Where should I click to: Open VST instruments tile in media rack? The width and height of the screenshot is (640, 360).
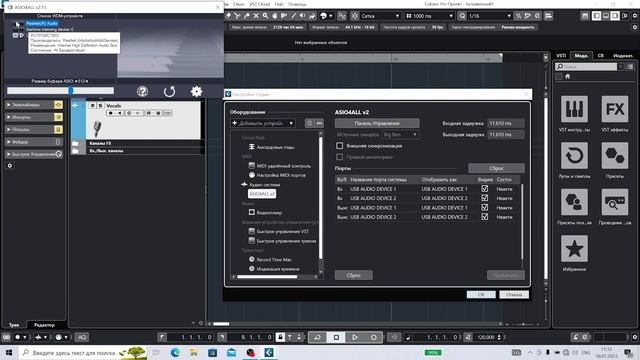pos(574,109)
